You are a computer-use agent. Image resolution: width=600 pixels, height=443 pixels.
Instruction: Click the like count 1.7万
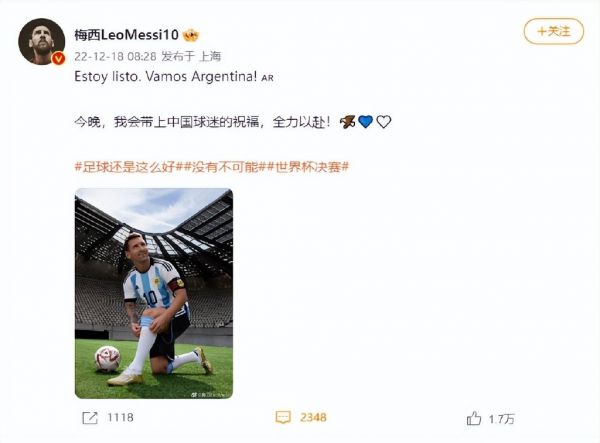point(502,419)
